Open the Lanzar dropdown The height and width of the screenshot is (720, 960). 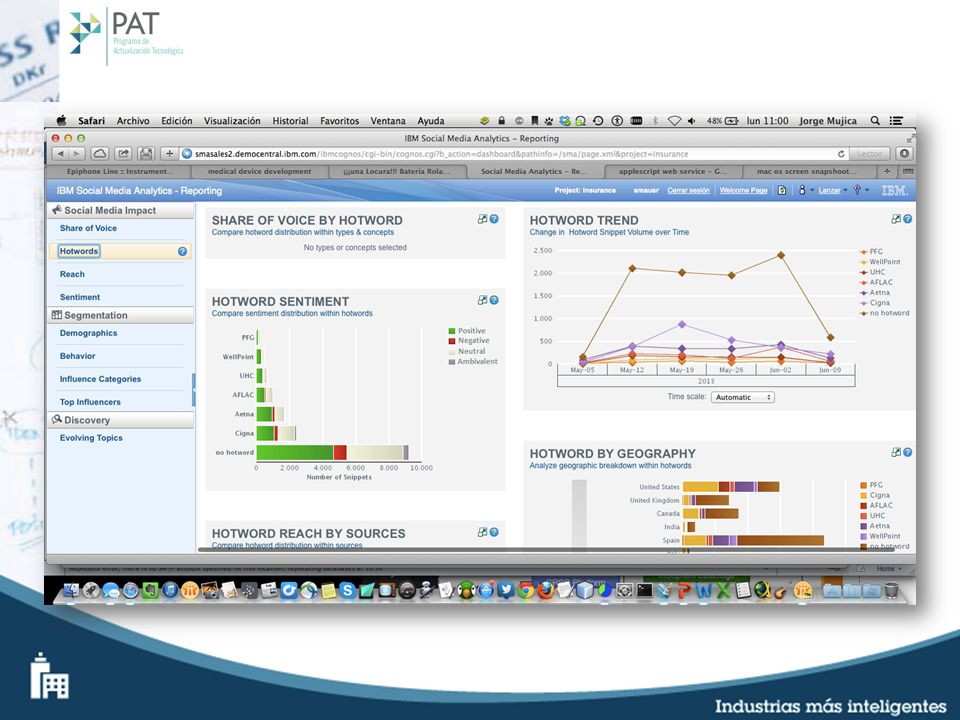pyautogui.click(x=833, y=190)
